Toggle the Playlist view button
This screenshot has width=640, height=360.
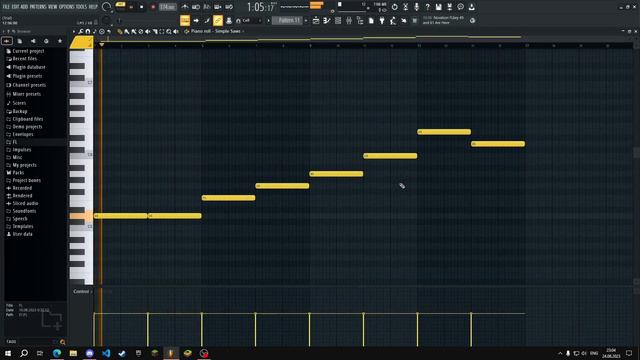pos(316,20)
